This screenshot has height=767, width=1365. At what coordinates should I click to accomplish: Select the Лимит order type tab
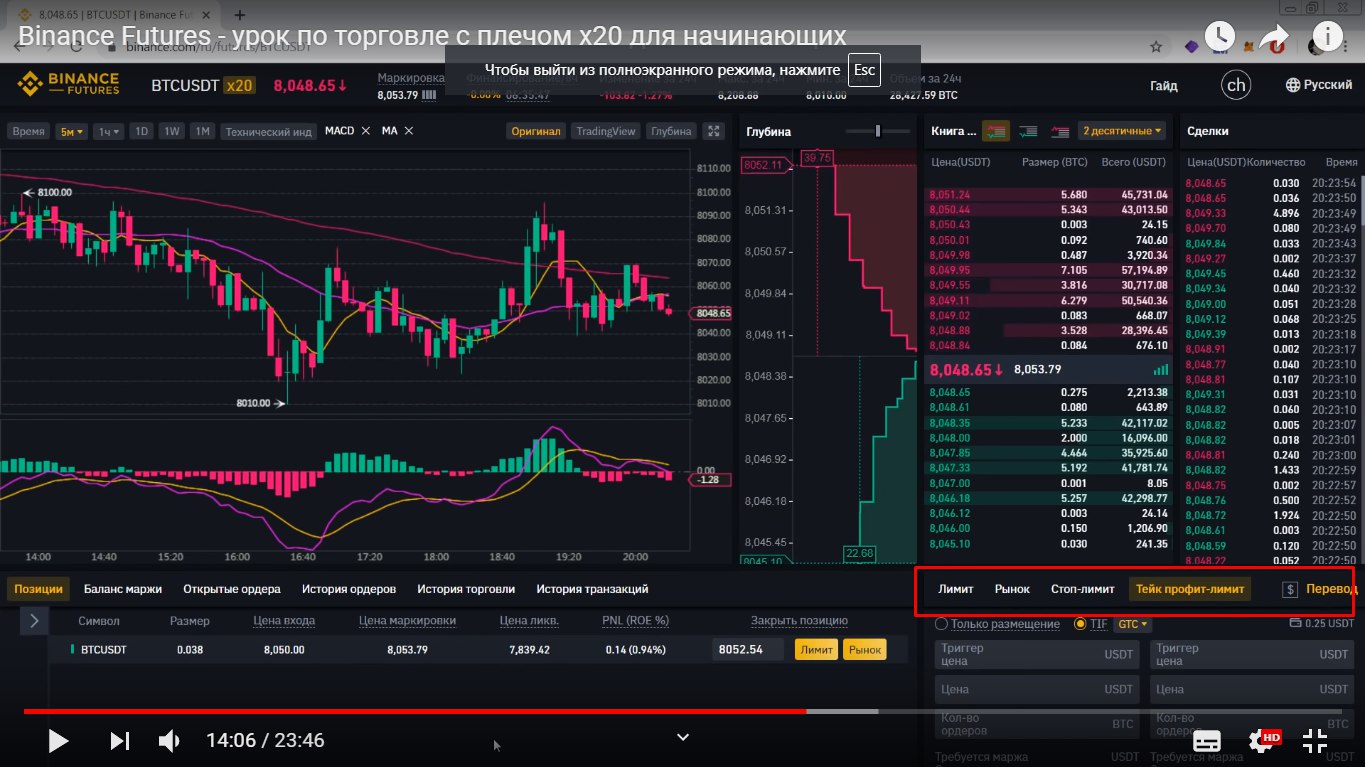(955, 589)
